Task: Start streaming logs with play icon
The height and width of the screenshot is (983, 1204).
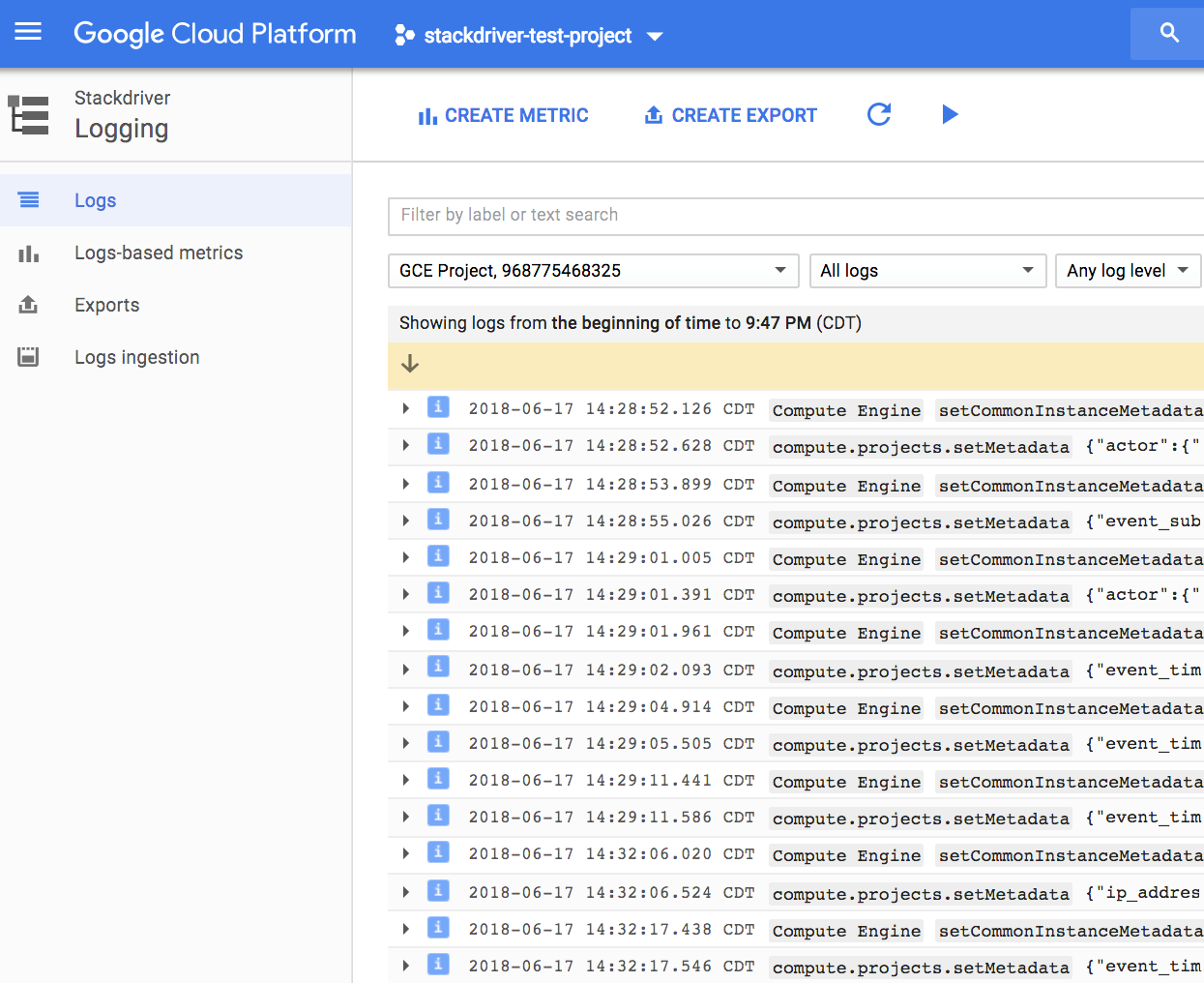Action: (950, 114)
